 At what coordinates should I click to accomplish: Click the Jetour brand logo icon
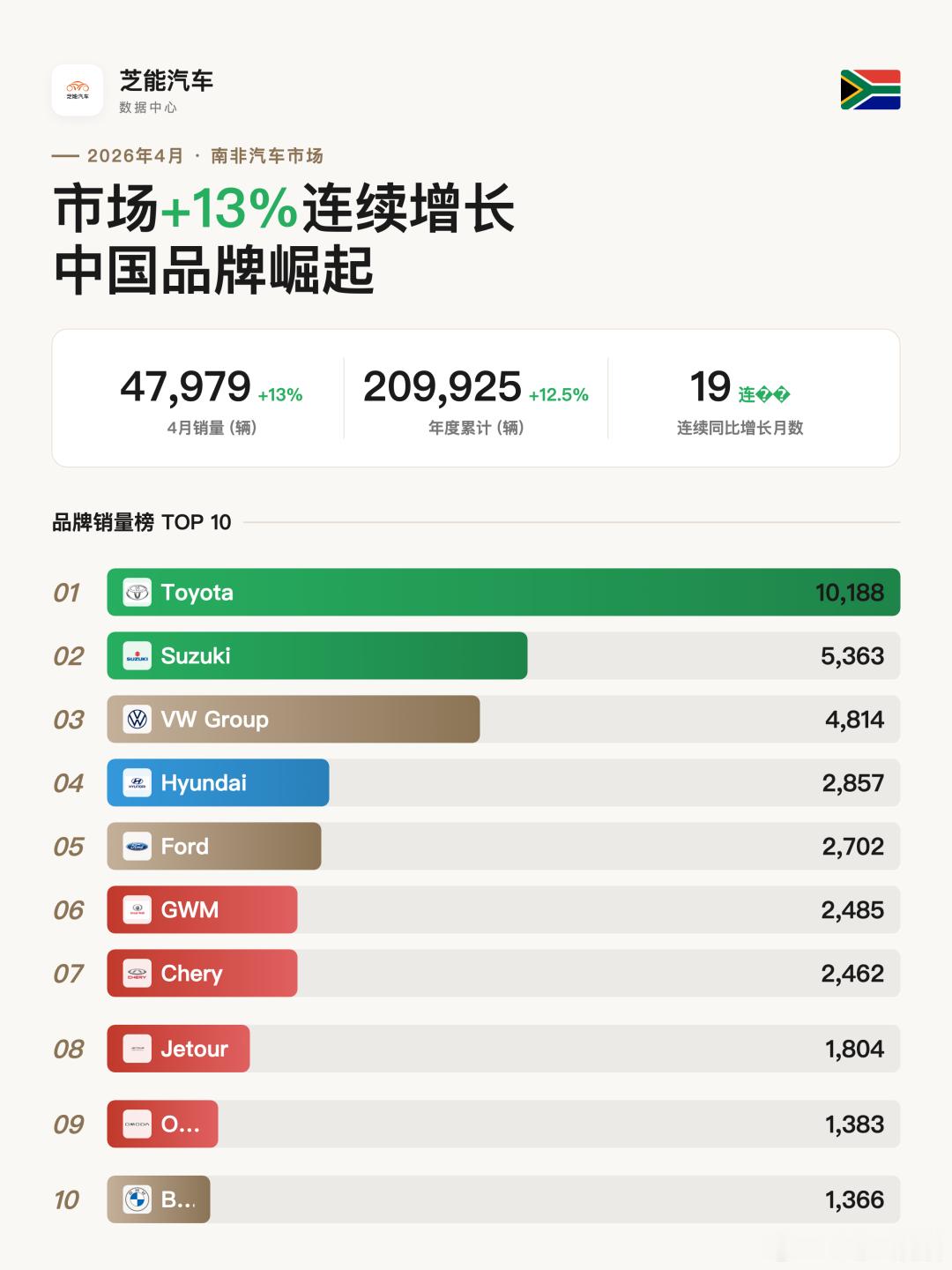tap(137, 1049)
